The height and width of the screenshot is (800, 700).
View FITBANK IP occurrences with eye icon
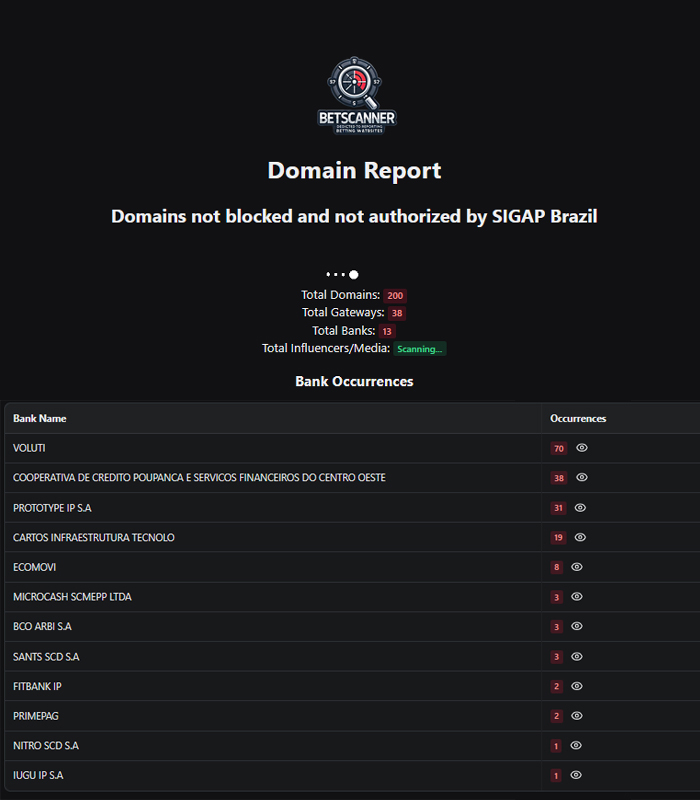coord(577,686)
